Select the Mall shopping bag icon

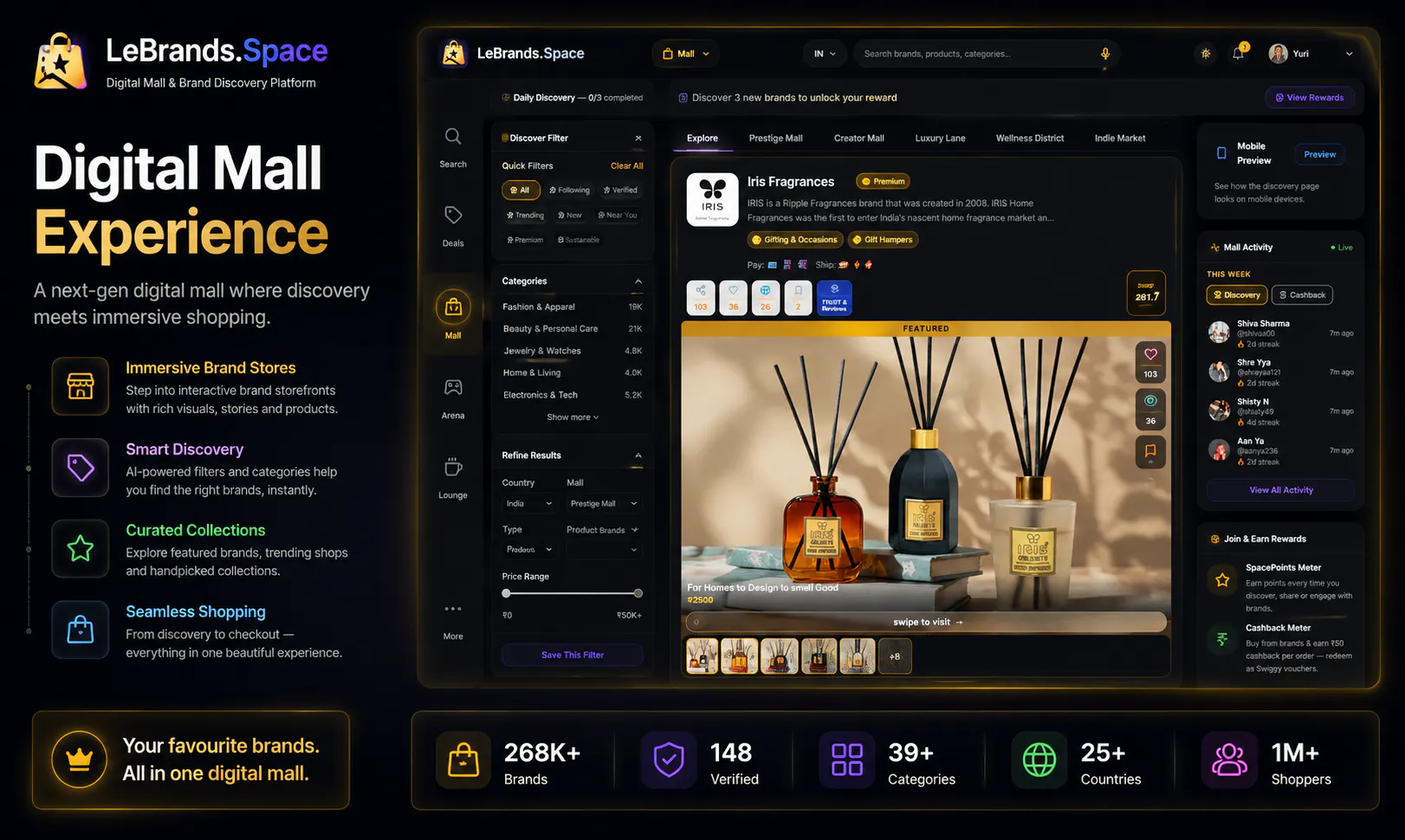pyautogui.click(x=453, y=307)
